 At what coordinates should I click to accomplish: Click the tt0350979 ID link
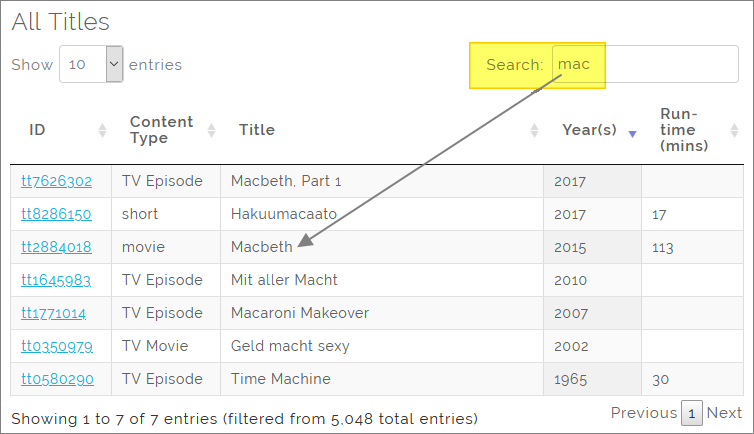pyautogui.click(x=56, y=346)
